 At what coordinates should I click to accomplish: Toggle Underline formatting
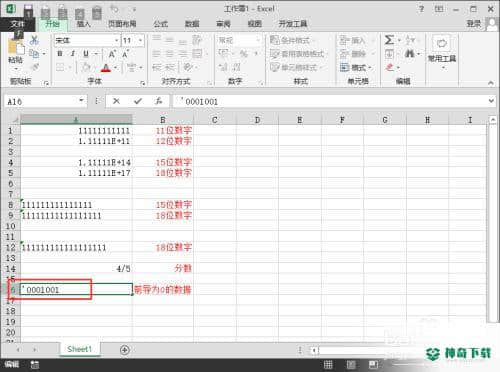point(86,54)
